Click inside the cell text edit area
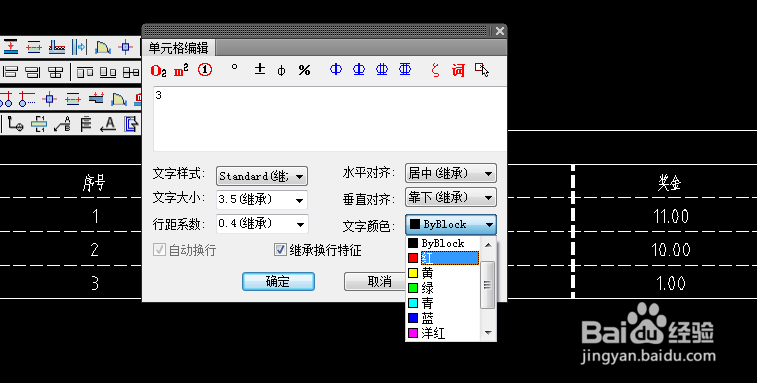Viewport: 757px width, 383px height. [x=330, y=119]
